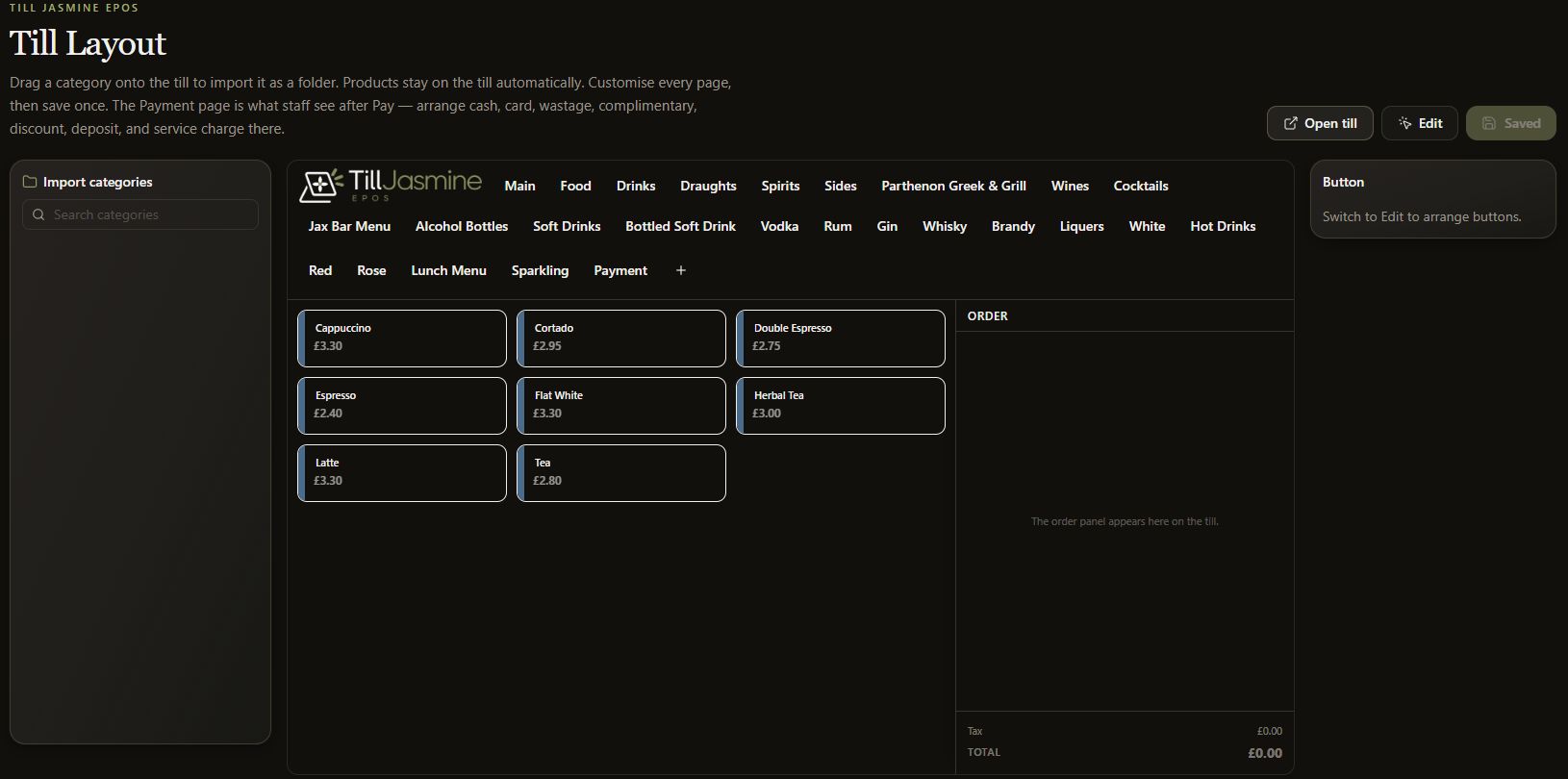1568x779 pixels.
Task: Switch to the Lunch Menu tab
Action: 448,270
